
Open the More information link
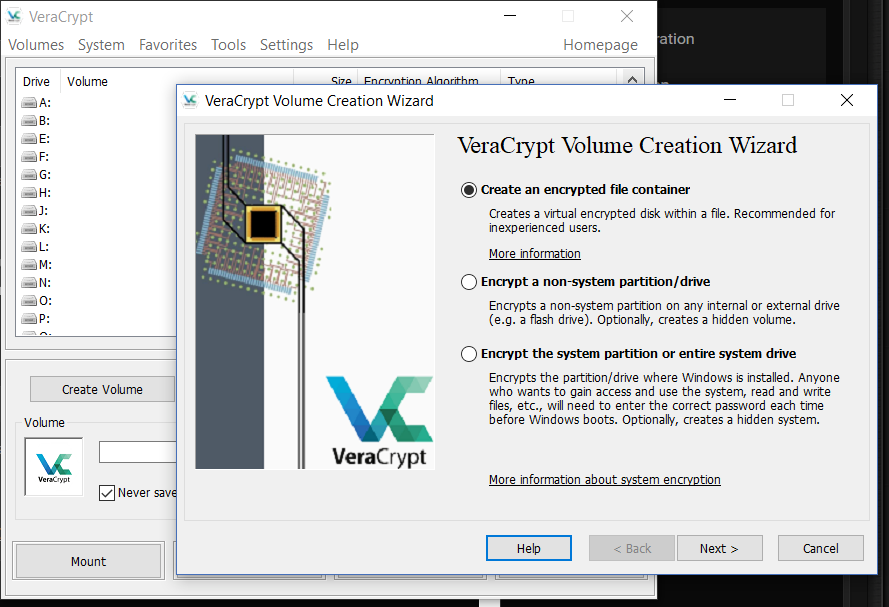click(x=535, y=253)
